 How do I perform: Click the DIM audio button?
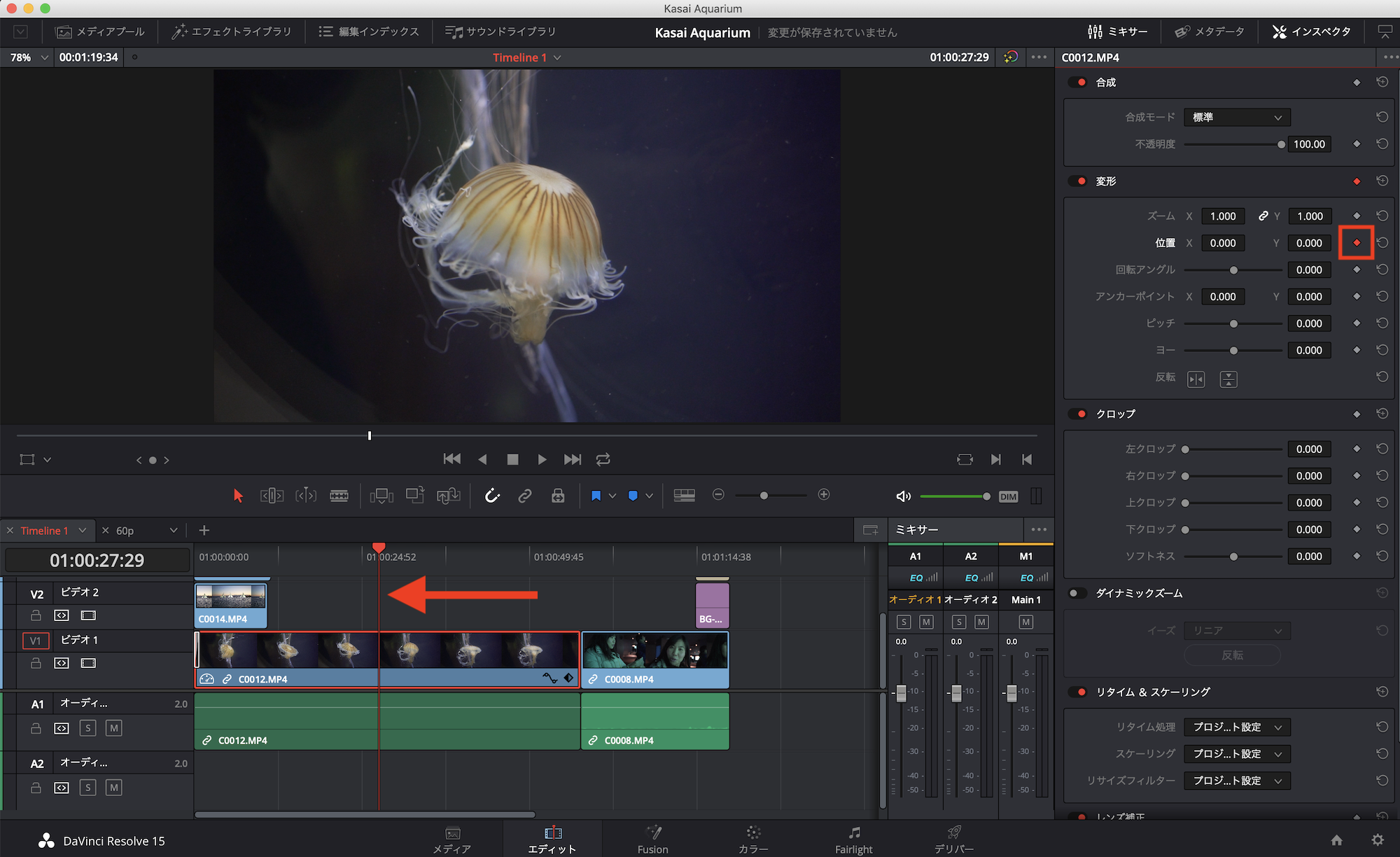(x=1008, y=496)
